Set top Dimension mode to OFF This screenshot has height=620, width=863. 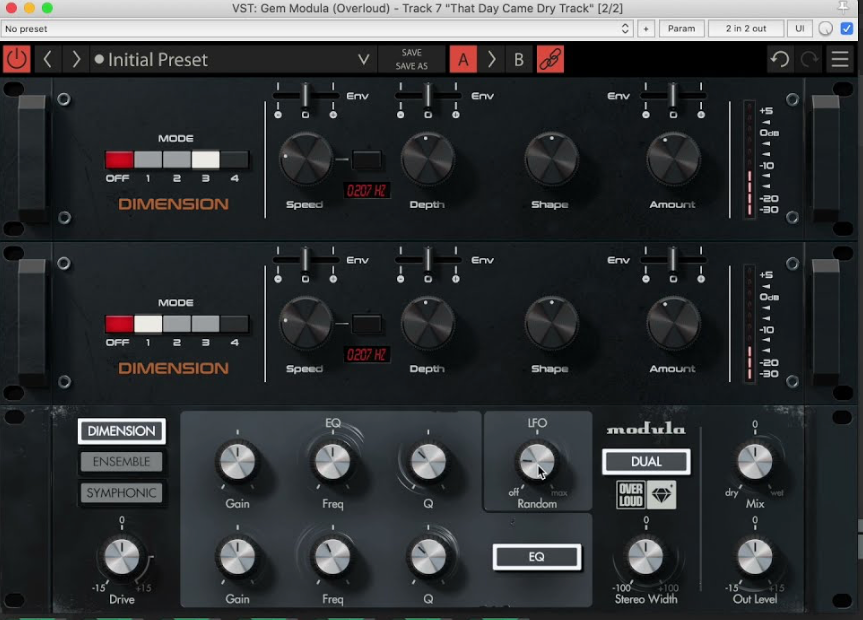click(x=119, y=160)
